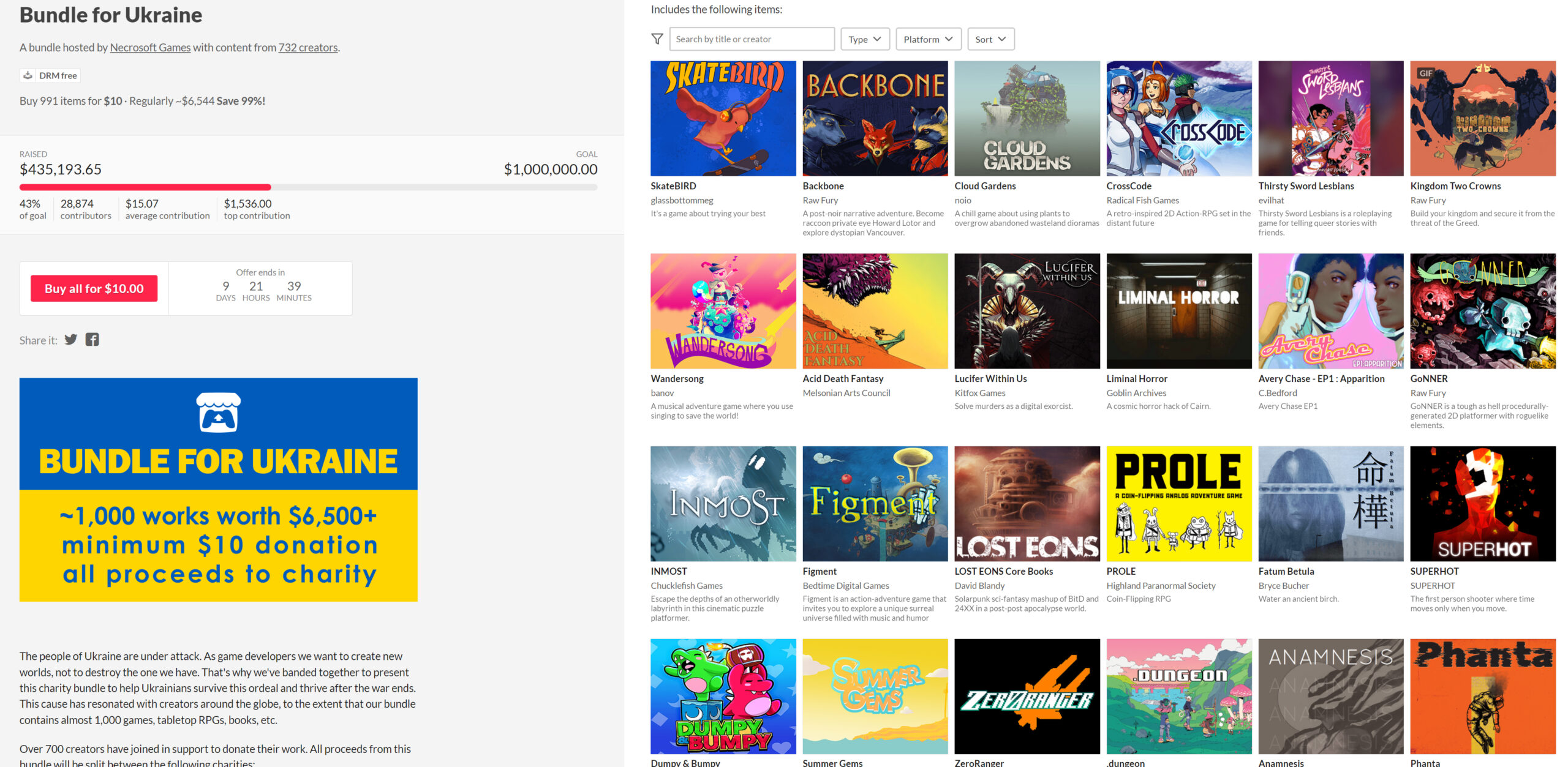Click the CrossCode title link
This screenshot has height=767, width=1568.
click(x=1128, y=185)
